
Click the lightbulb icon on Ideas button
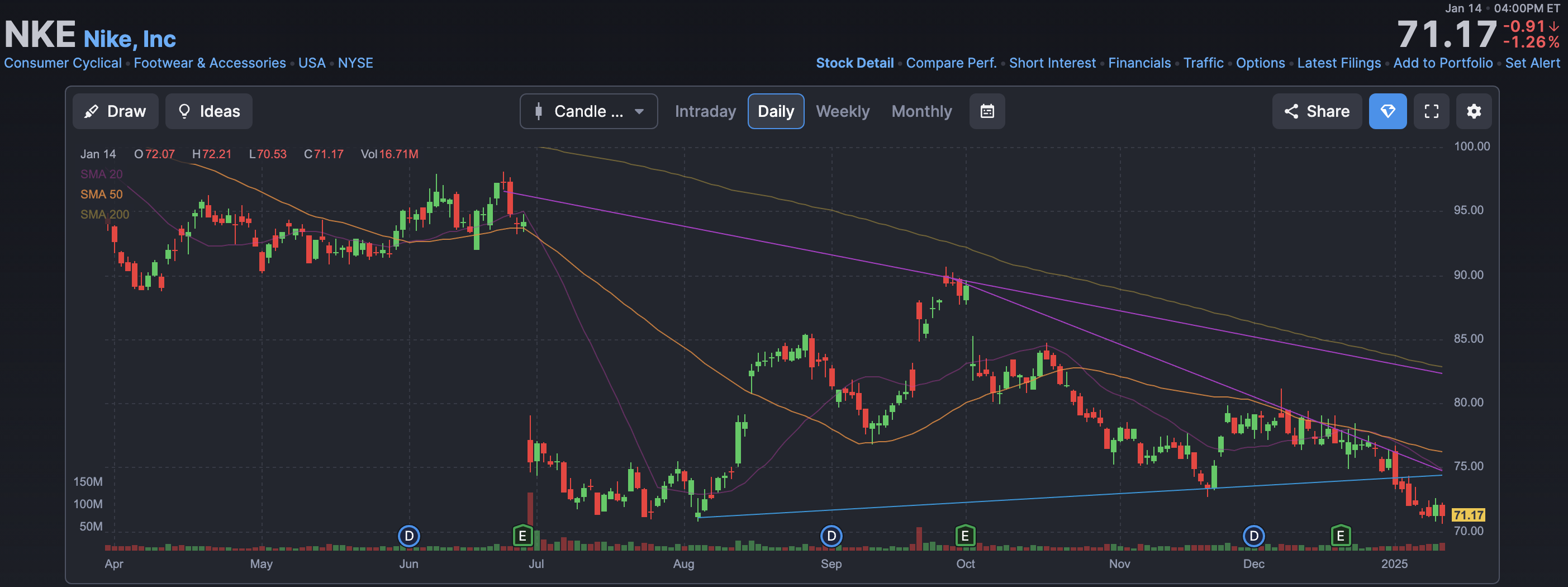tap(184, 111)
